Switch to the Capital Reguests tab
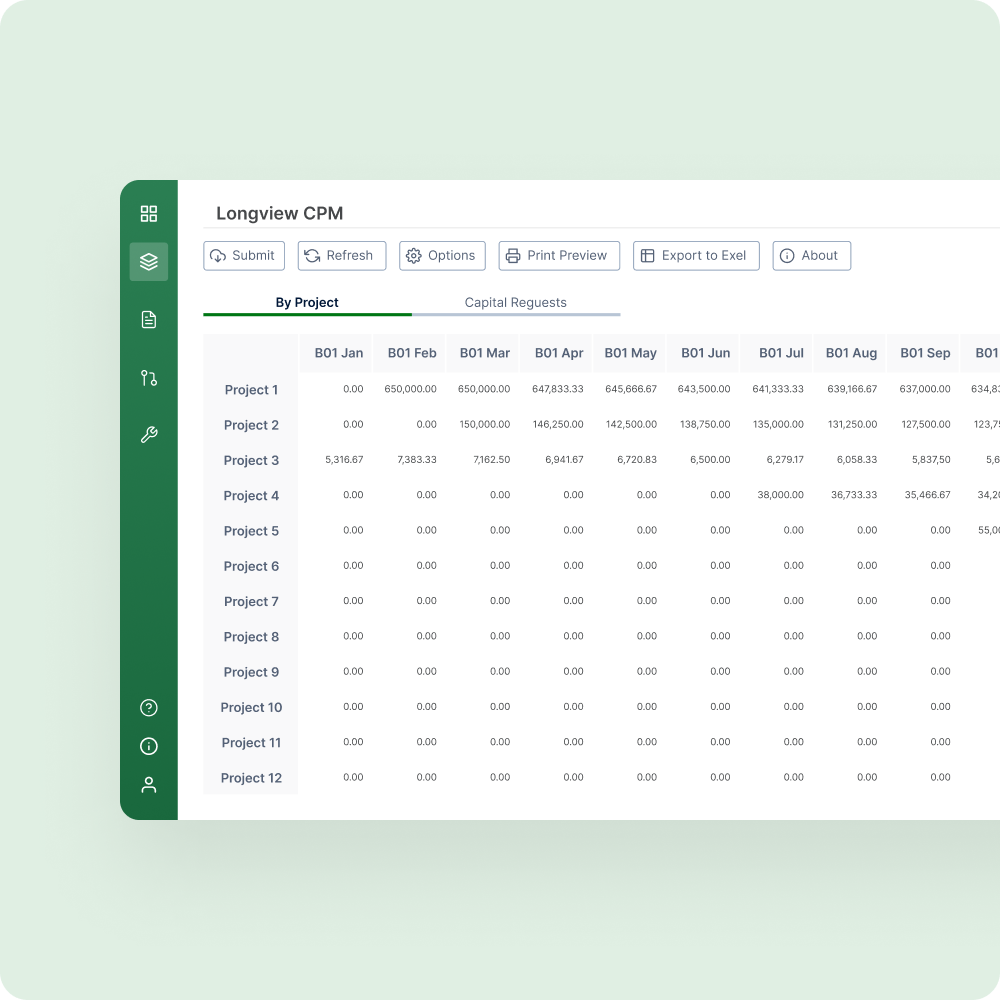The image size is (1000, 1000). (x=515, y=303)
